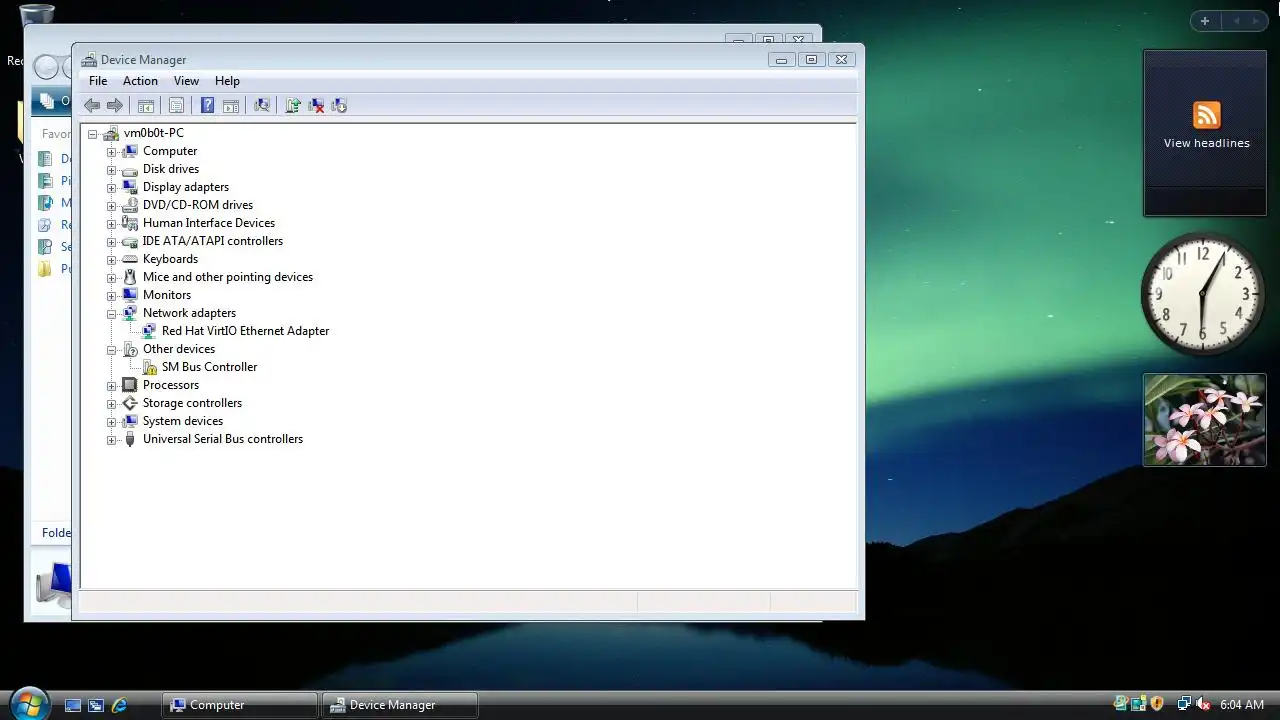The image size is (1280, 720).
Task: Click the flower slideshow gadget picture
Action: (1205, 420)
